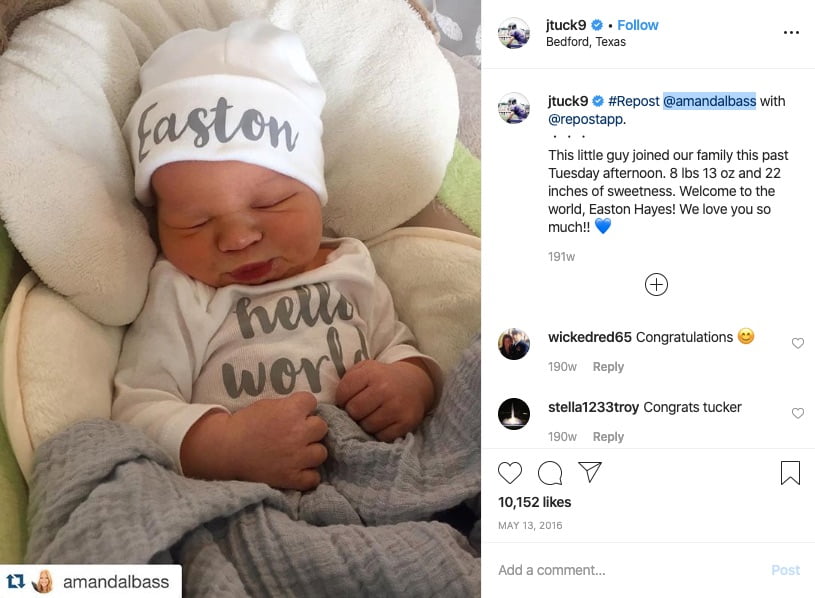Open the jtuck9 header profile picture
The width and height of the screenshot is (815, 598).
[x=514, y=33]
